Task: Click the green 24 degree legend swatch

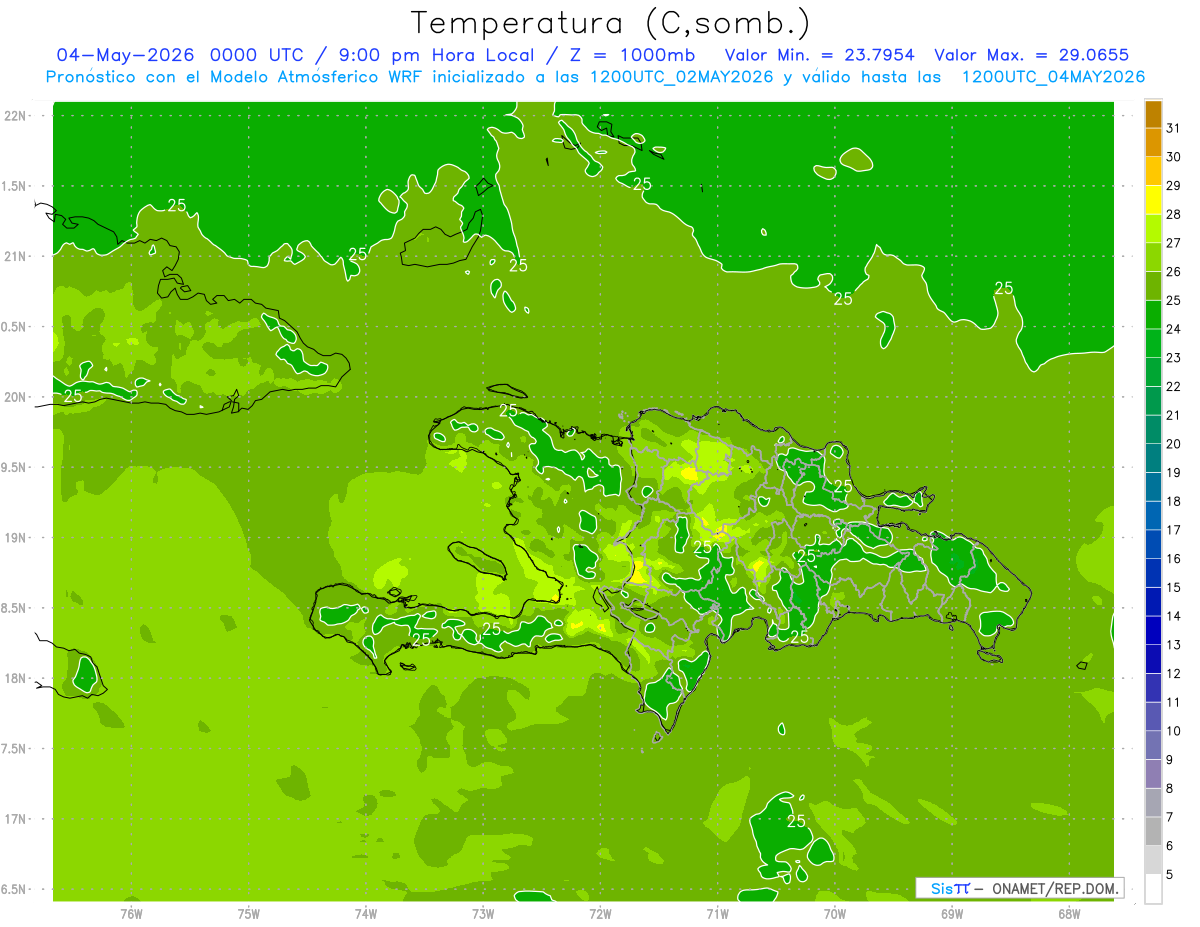Action: click(1153, 315)
